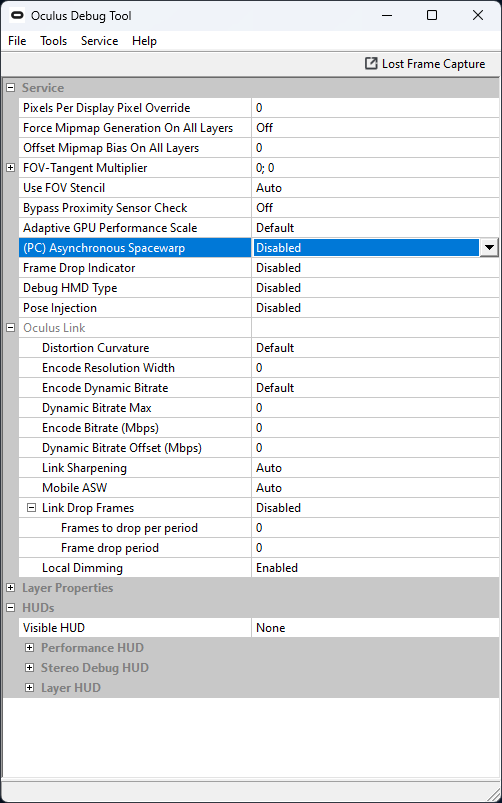The width and height of the screenshot is (502, 803).
Task: Expand the FOV-Tangent Multiplier row
Action: (x=10, y=167)
